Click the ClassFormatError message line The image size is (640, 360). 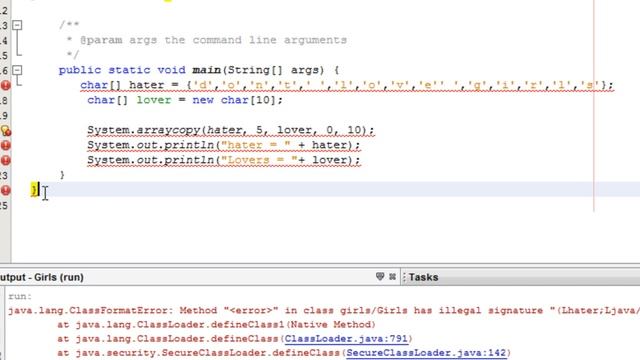coord(324,311)
